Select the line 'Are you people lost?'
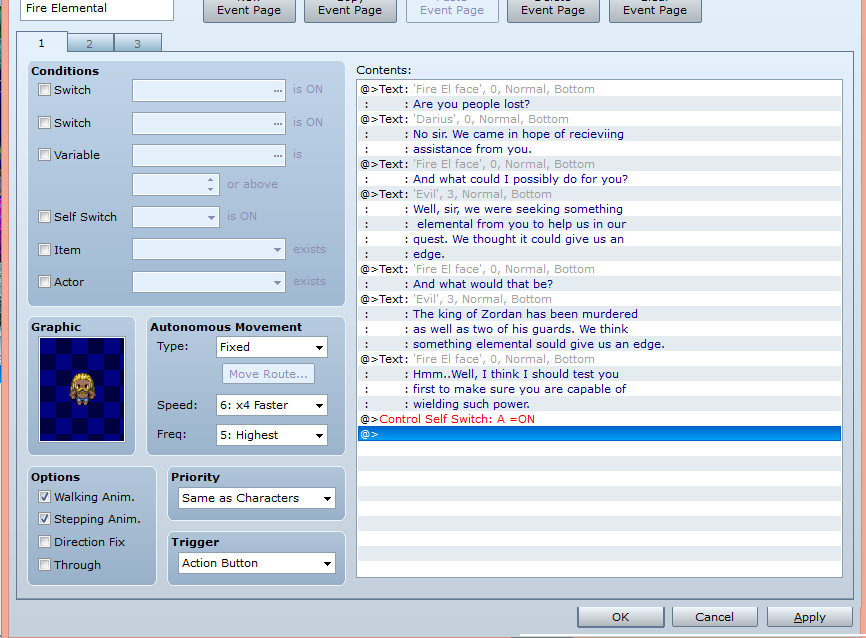 599,104
